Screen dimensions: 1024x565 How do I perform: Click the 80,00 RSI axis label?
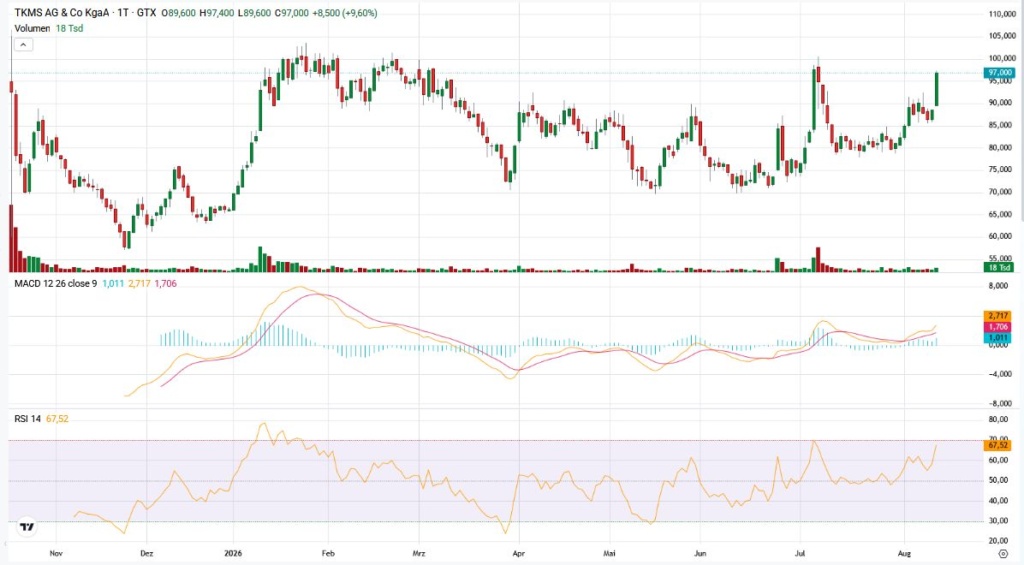point(998,419)
